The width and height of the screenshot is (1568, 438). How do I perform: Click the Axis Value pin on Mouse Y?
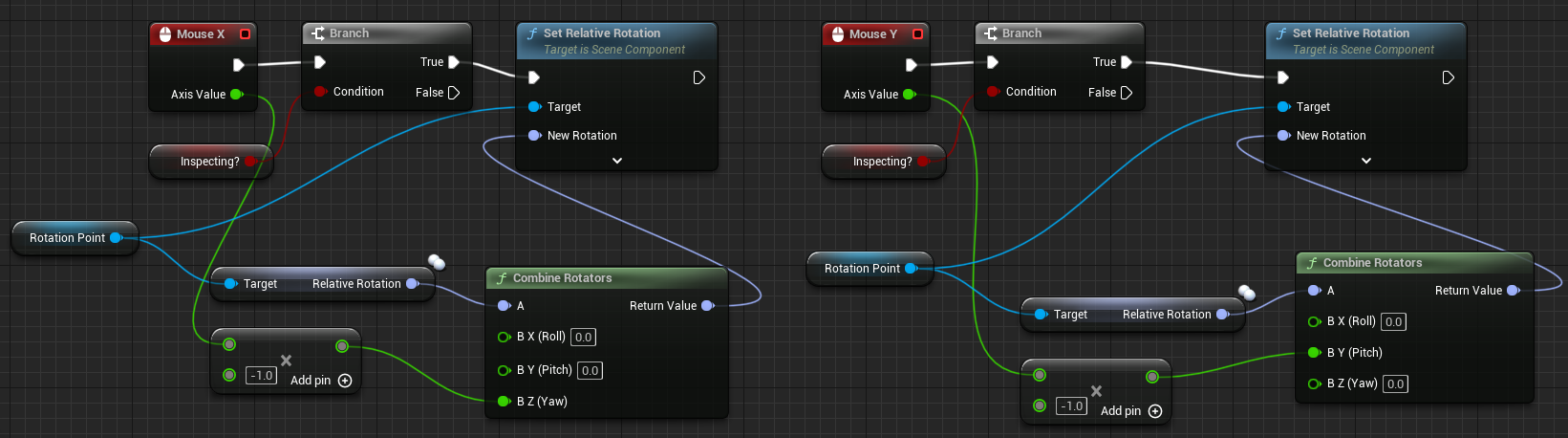(x=909, y=94)
